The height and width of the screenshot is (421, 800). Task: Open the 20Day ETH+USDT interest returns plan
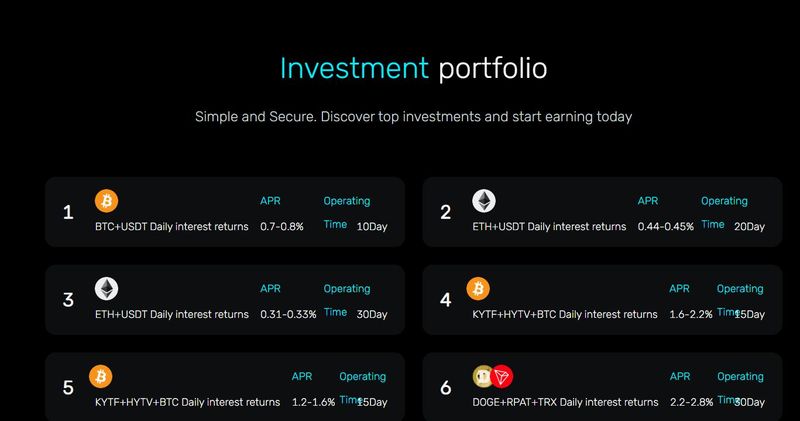(548, 227)
